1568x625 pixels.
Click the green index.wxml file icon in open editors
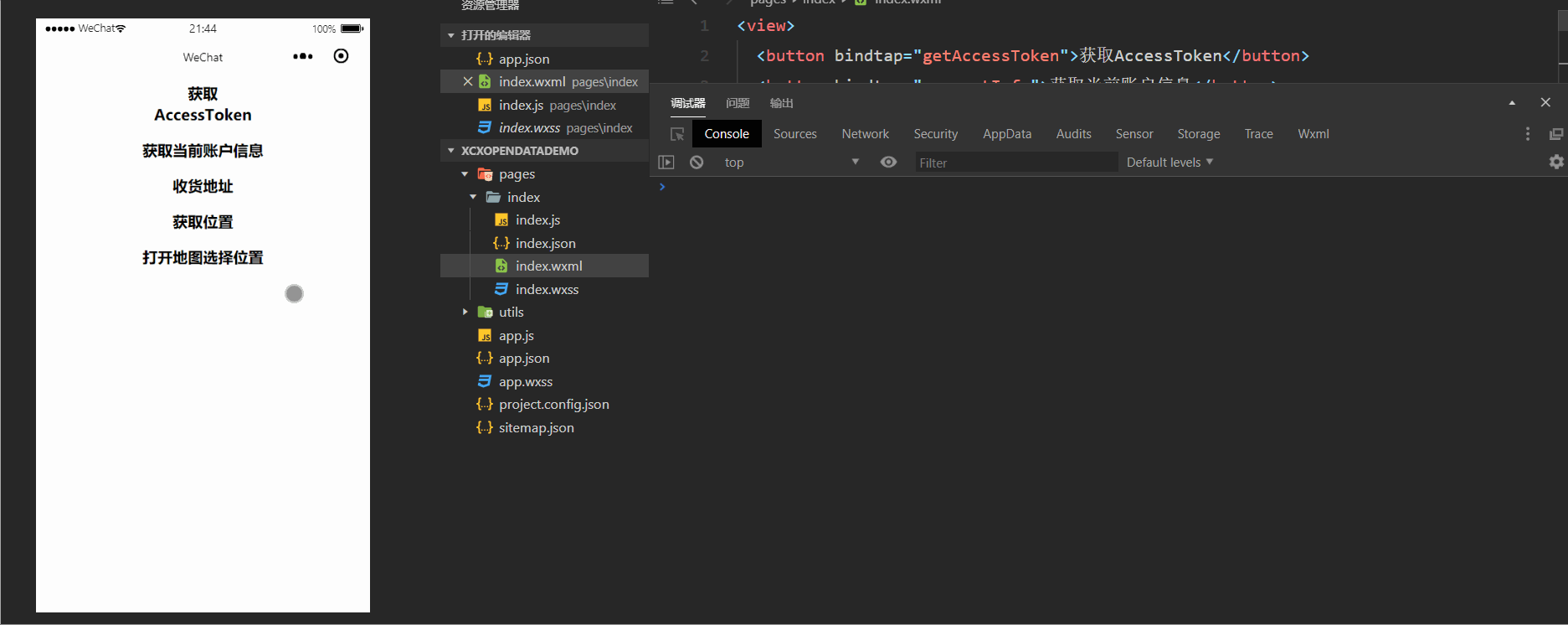(x=485, y=81)
